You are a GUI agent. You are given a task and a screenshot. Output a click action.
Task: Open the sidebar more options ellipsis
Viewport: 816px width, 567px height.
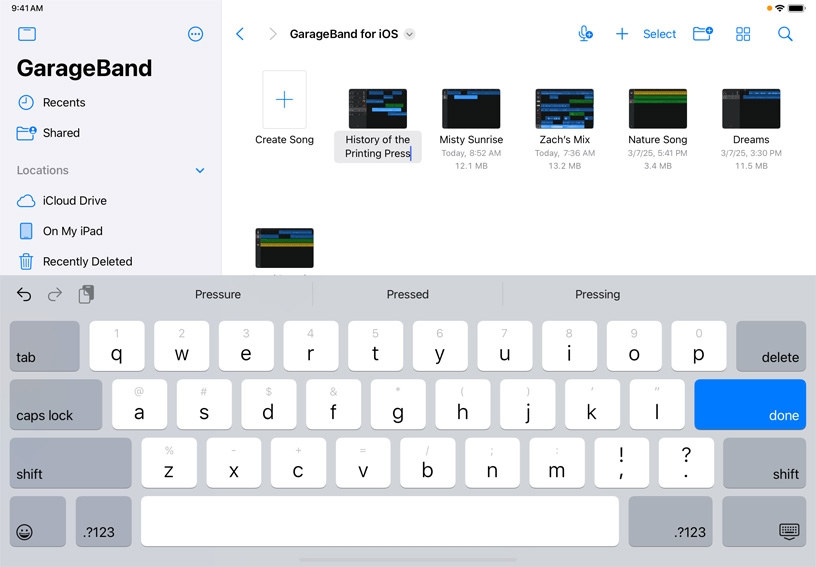195,34
